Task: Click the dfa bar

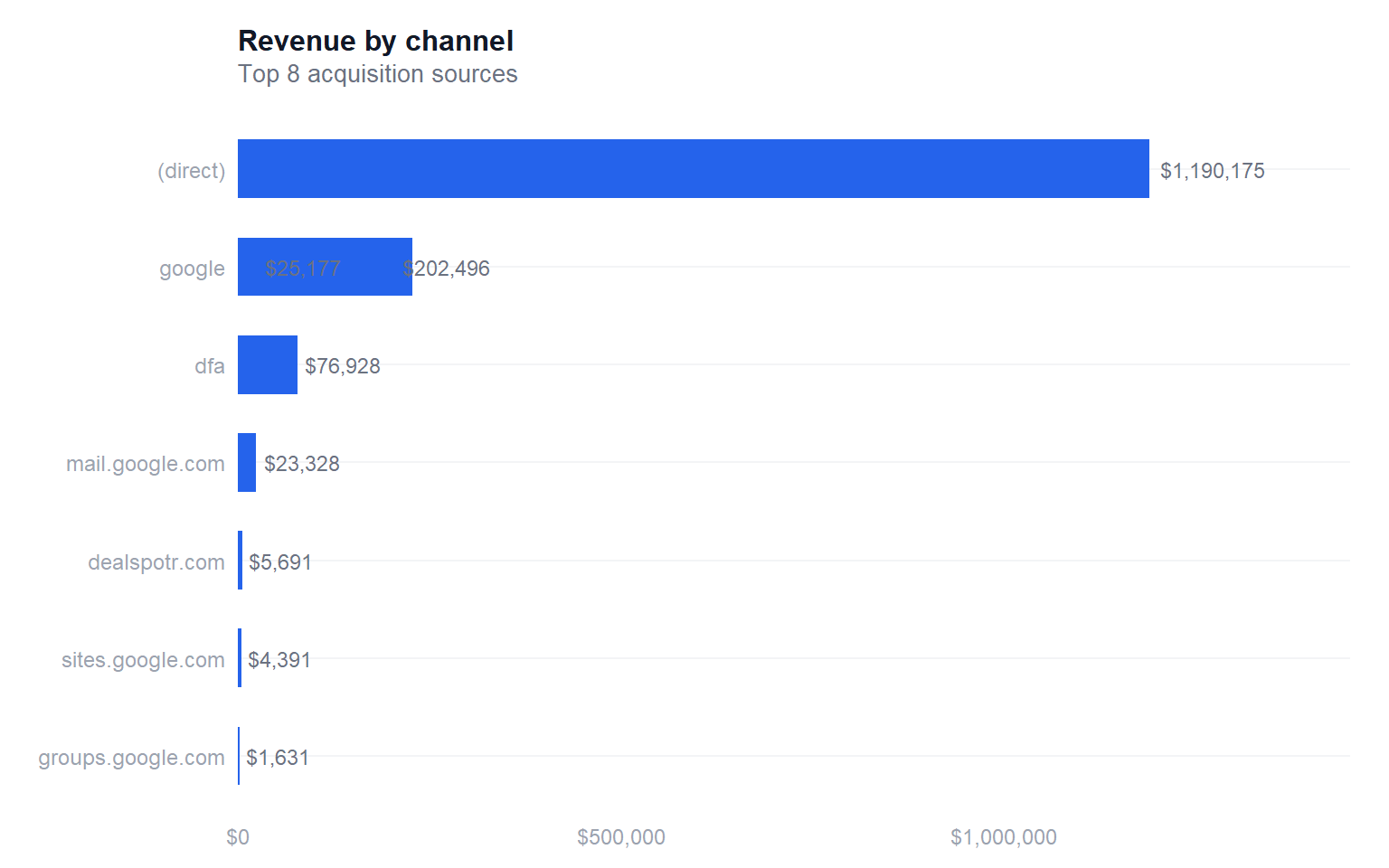Action: click(268, 365)
